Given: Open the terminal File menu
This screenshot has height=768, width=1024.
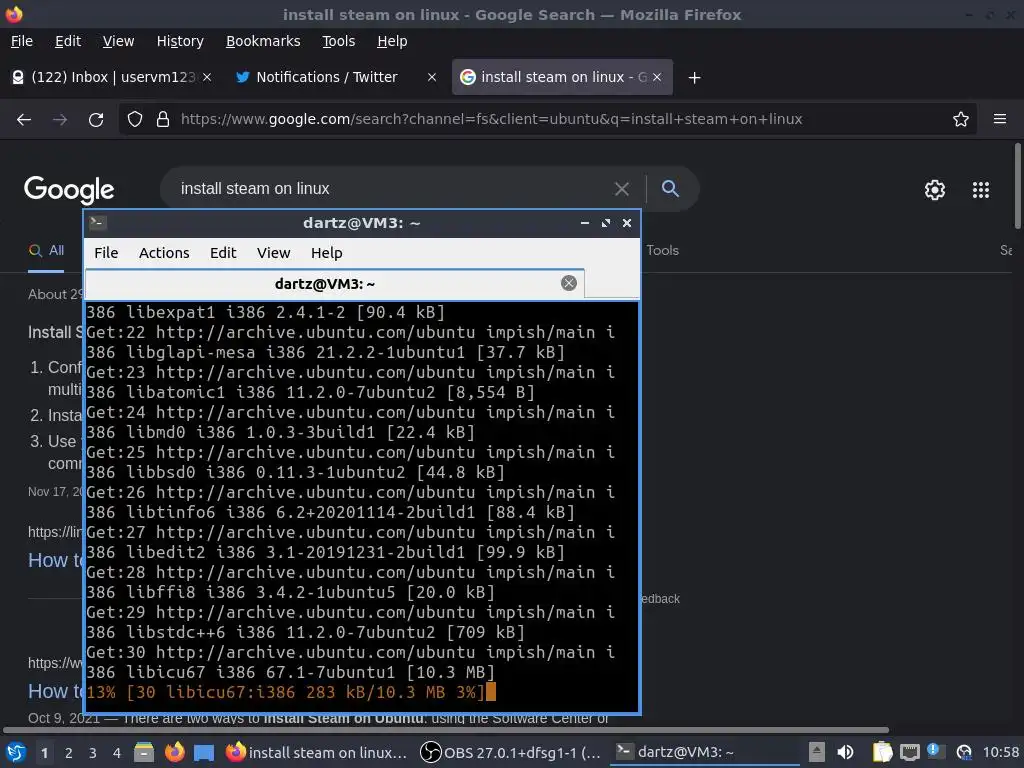Looking at the screenshot, I should [x=106, y=253].
